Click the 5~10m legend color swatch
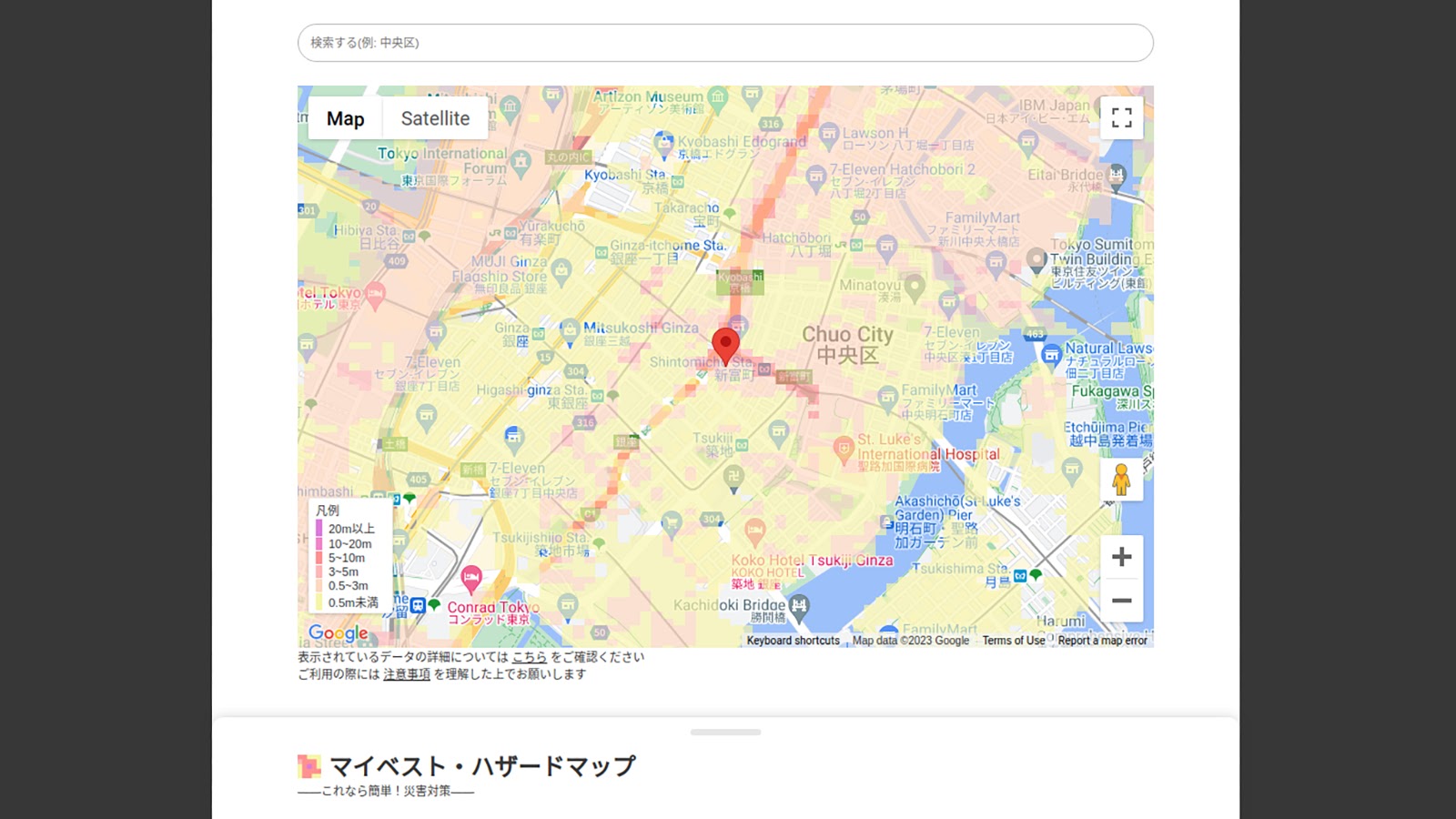The height and width of the screenshot is (819, 1456). tap(318, 558)
